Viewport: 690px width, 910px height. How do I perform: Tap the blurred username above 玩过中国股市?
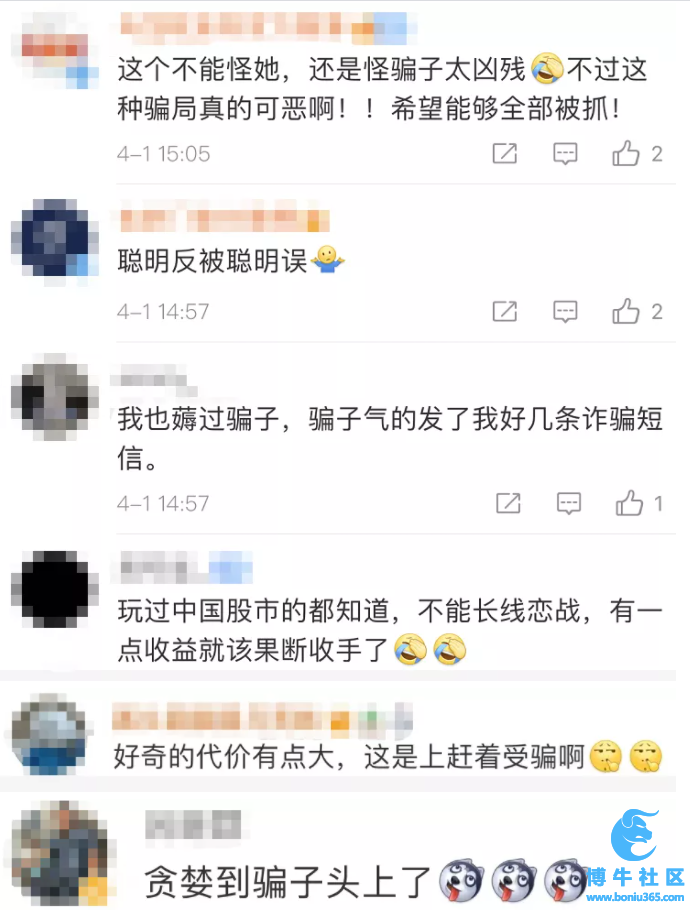point(186,567)
